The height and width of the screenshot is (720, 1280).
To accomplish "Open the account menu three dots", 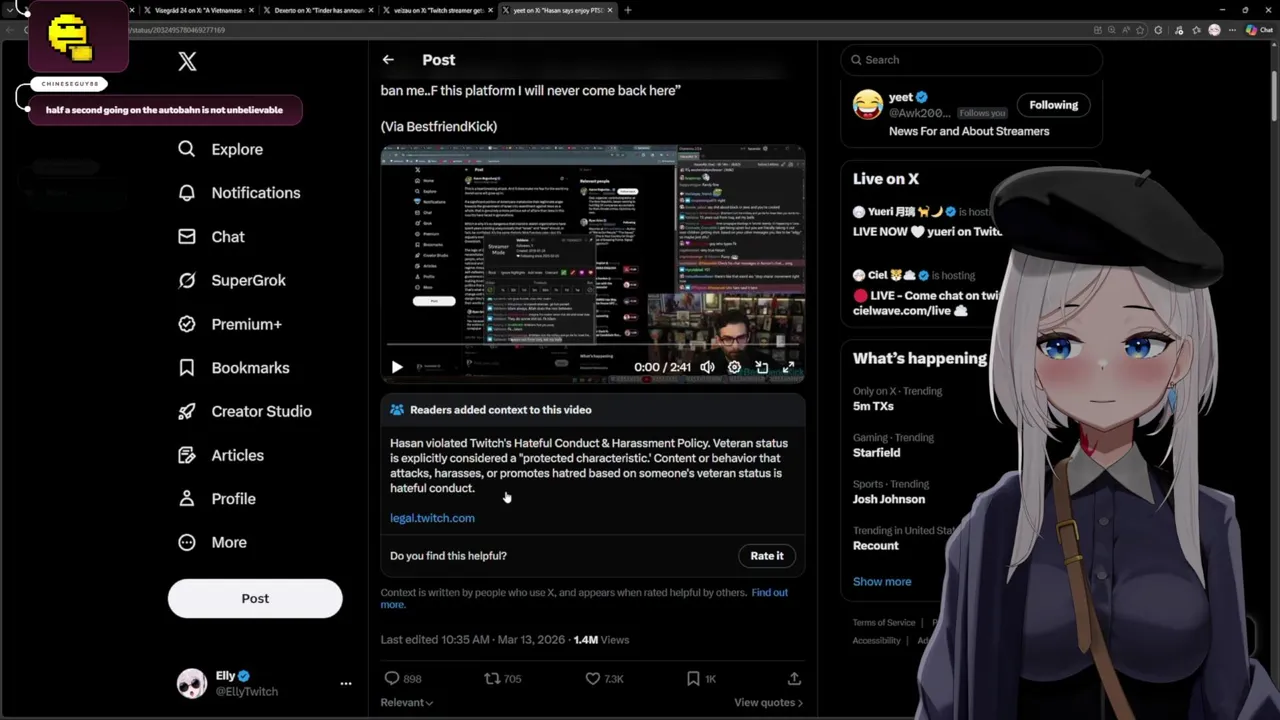I will 346,683.
